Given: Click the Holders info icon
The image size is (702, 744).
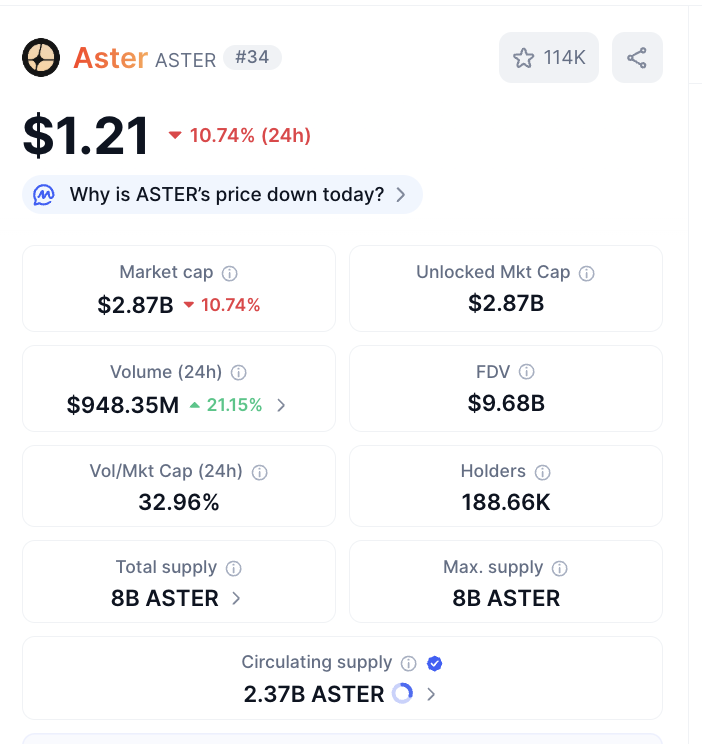Looking at the screenshot, I should point(543,472).
